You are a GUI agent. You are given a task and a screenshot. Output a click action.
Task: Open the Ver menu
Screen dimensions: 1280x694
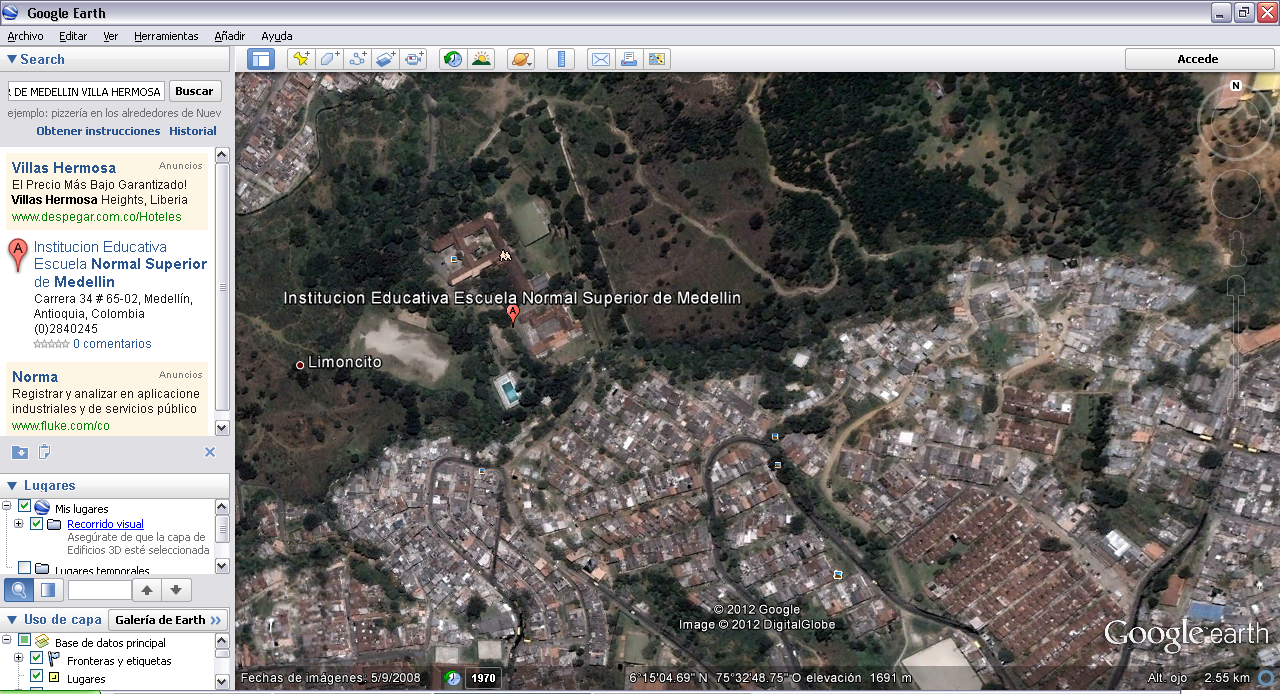point(110,36)
